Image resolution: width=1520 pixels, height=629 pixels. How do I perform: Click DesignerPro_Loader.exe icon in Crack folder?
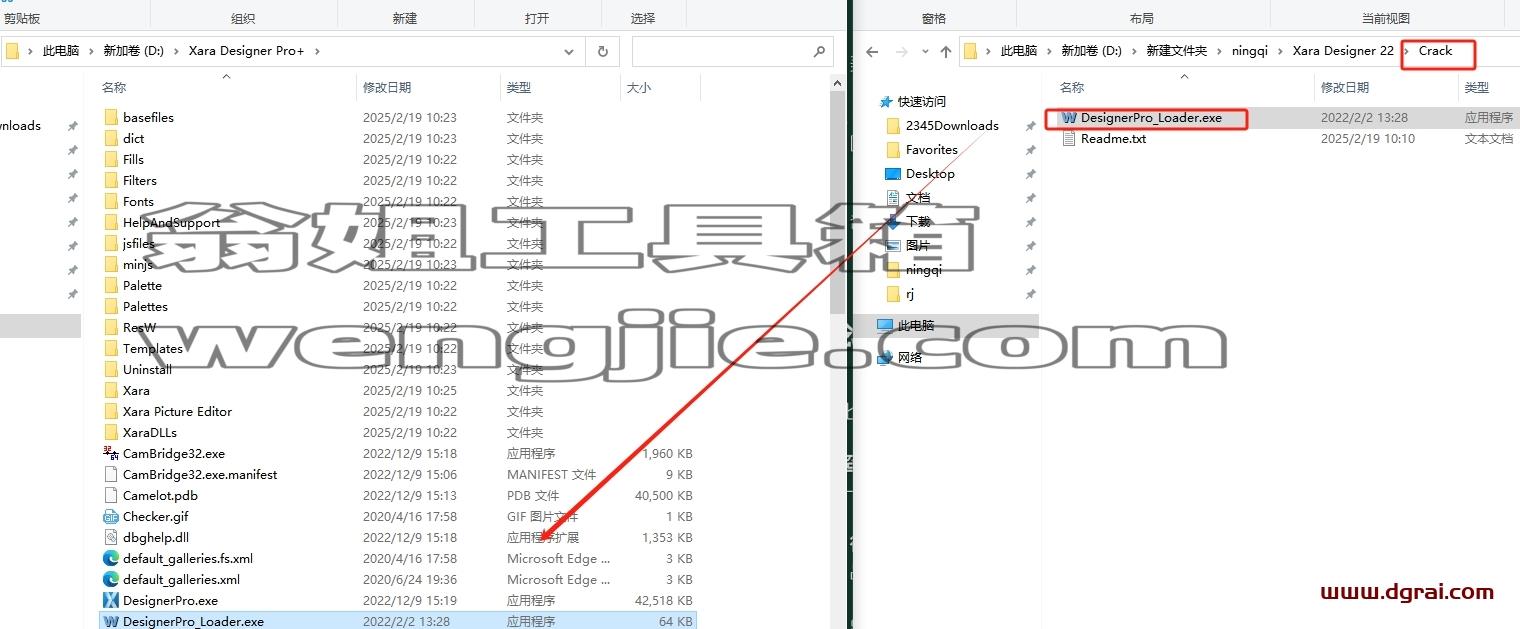coord(1069,117)
